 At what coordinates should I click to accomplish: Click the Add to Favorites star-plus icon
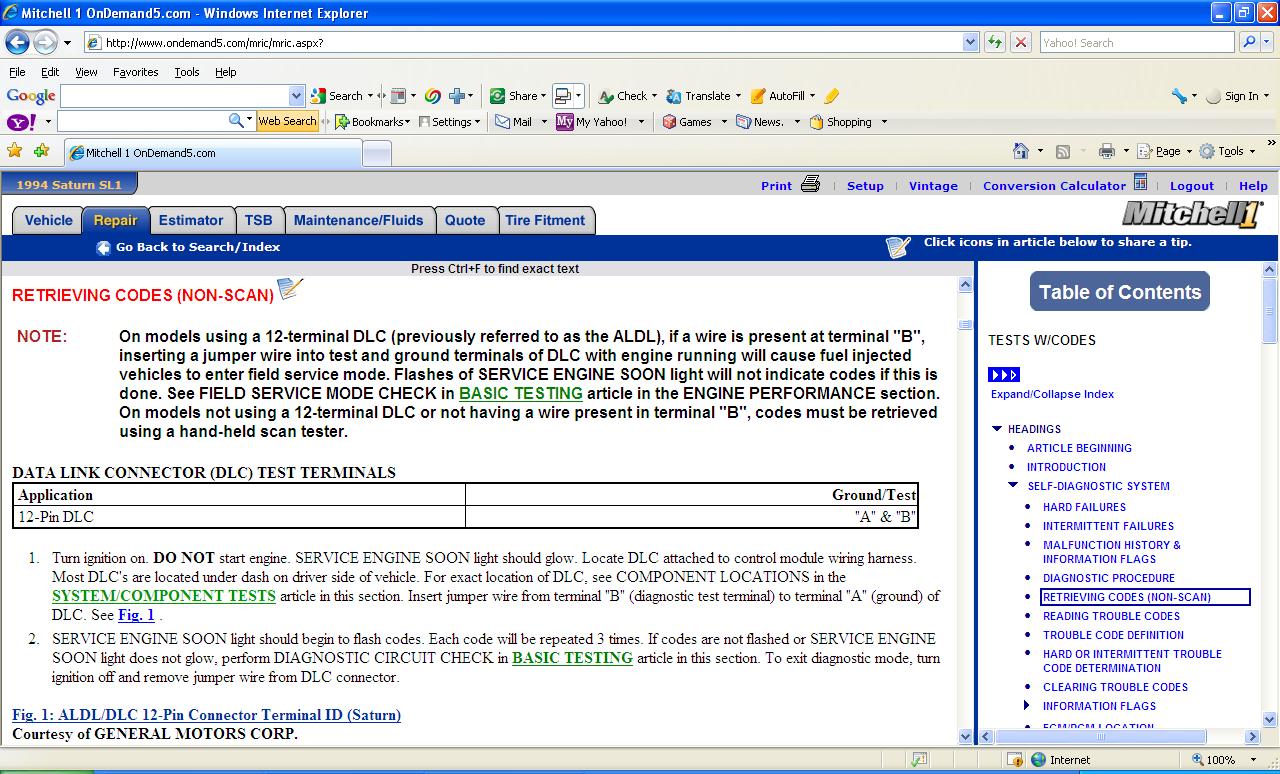click(41, 151)
